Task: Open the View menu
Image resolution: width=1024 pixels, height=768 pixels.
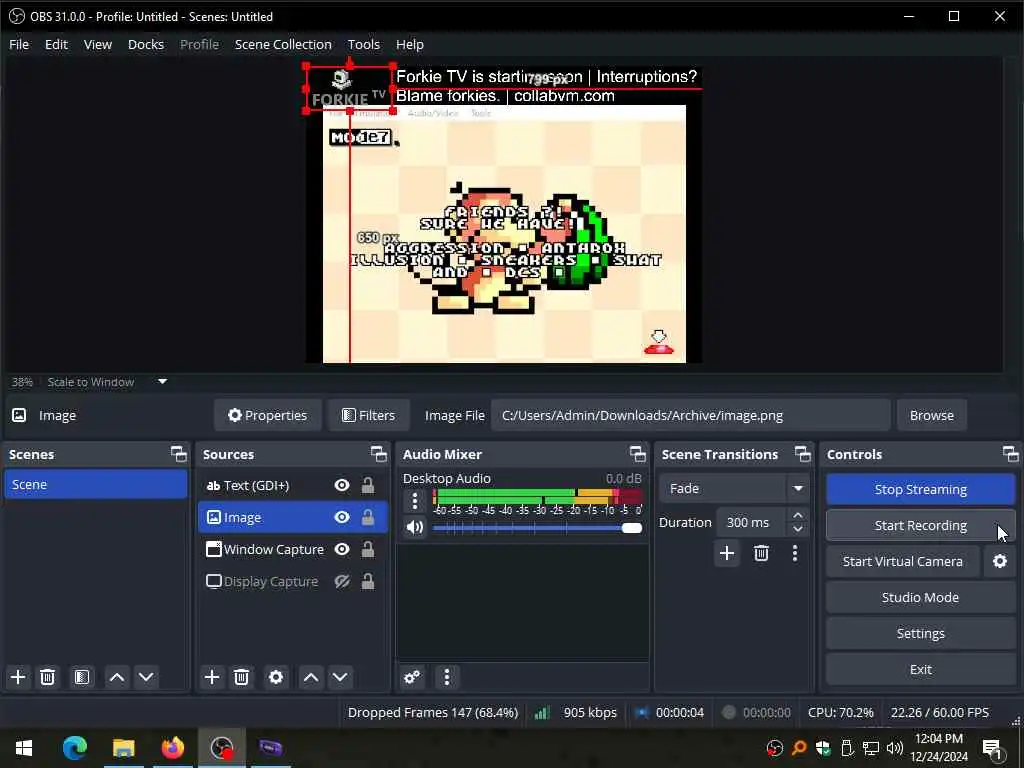Action: tap(98, 44)
